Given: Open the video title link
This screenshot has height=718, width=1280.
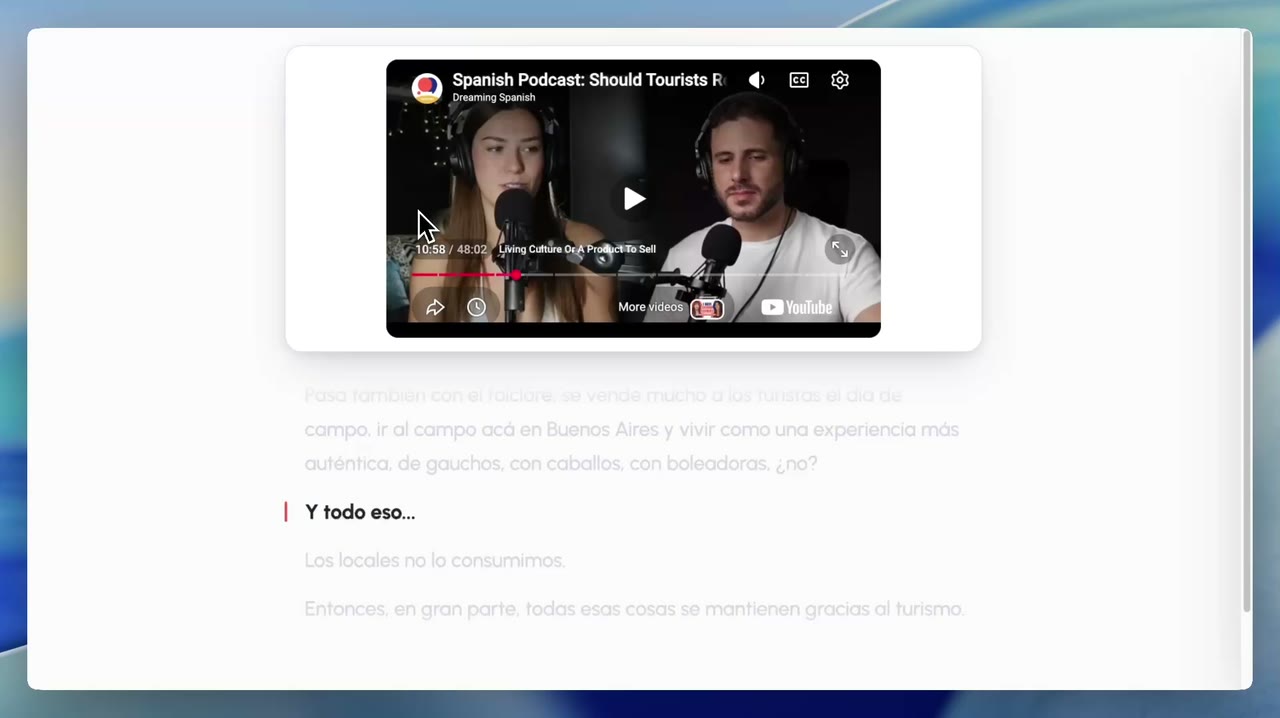Looking at the screenshot, I should pyautogui.click(x=589, y=80).
